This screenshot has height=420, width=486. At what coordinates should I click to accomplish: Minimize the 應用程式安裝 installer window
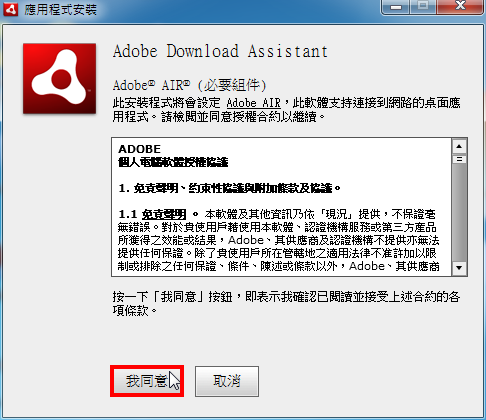pyautogui.click(x=396, y=7)
